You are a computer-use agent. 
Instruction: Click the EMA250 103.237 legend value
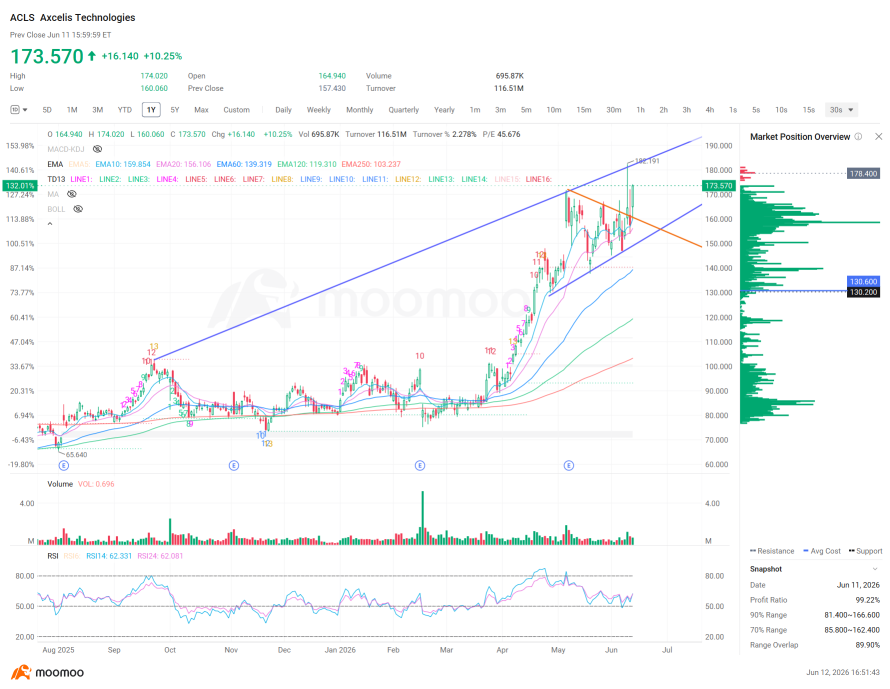(371, 164)
